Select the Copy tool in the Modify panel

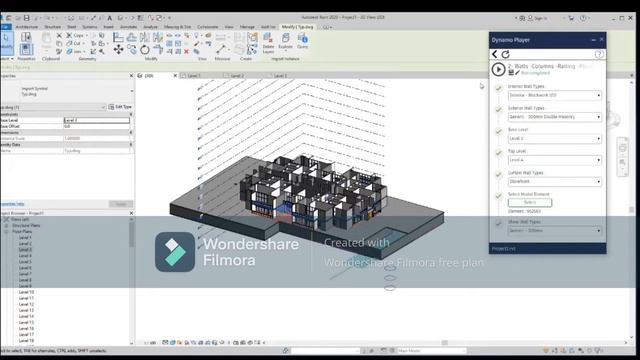coord(131,49)
